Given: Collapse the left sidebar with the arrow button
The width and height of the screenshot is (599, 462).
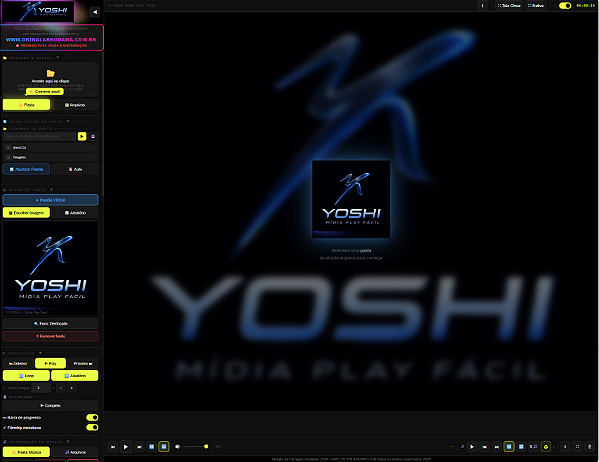Looking at the screenshot, I should [95, 12].
